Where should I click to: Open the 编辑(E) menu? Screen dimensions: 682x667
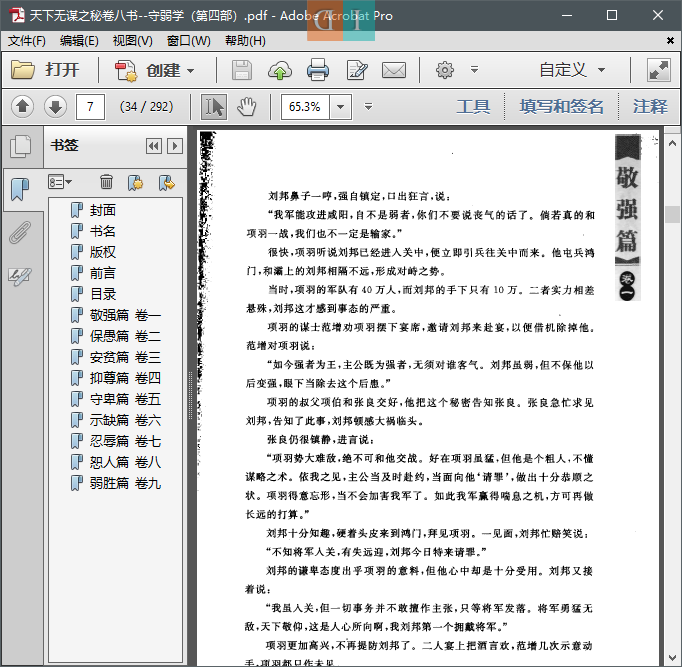[79, 41]
